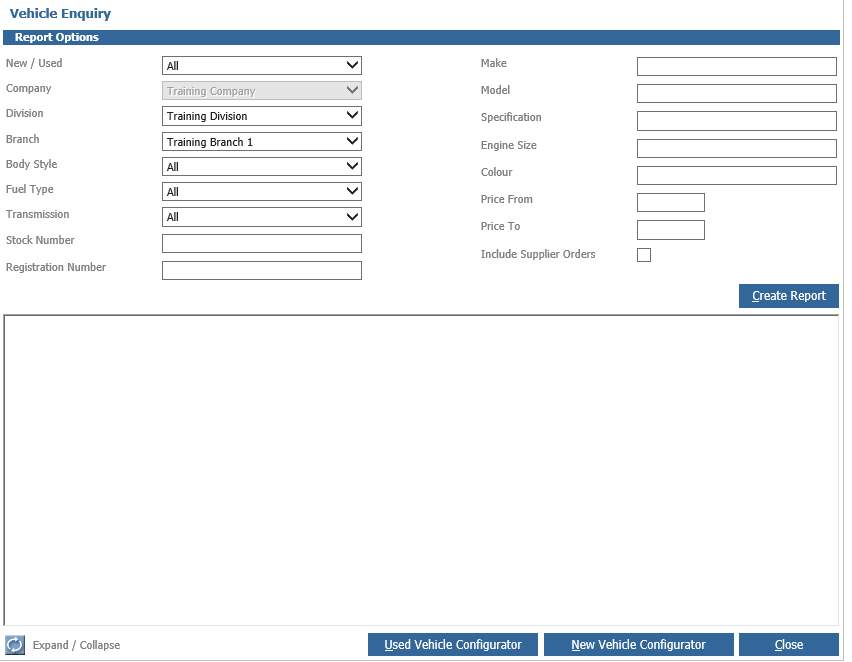This screenshot has width=852, height=662.
Task: Open the Division dropdown
Action: point(262,116)
